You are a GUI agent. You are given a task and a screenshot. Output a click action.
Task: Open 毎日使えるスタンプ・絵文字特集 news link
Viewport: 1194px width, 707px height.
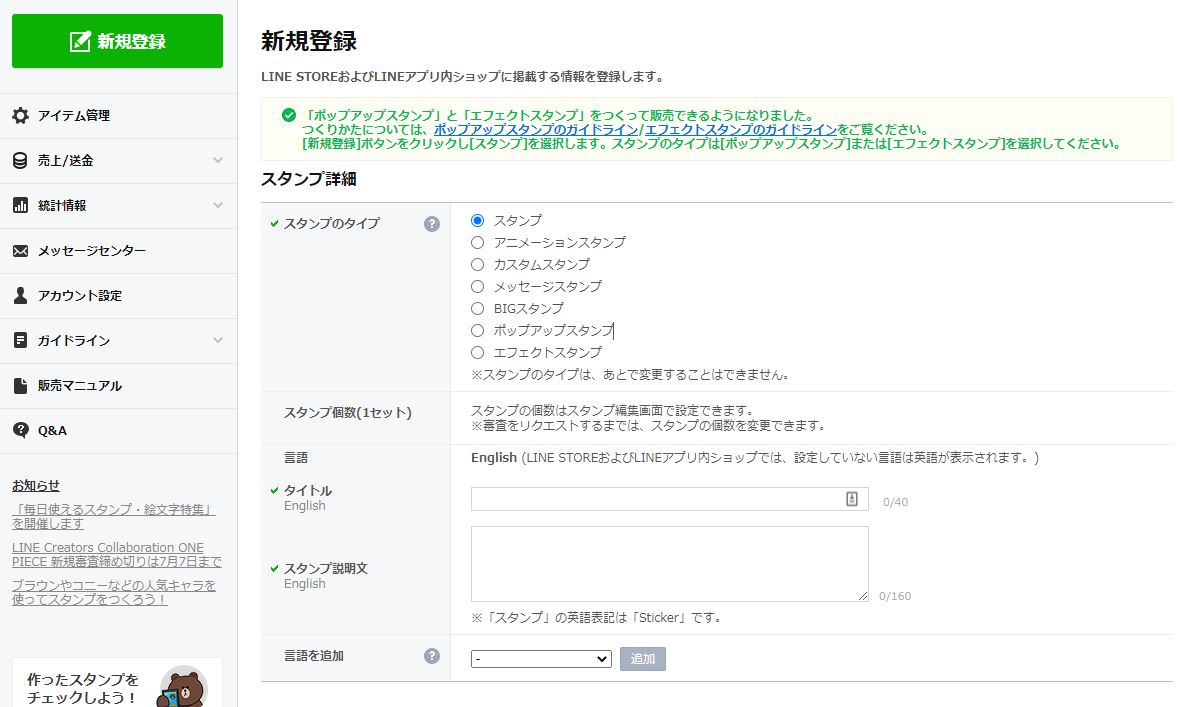click(x=113, y=517)
